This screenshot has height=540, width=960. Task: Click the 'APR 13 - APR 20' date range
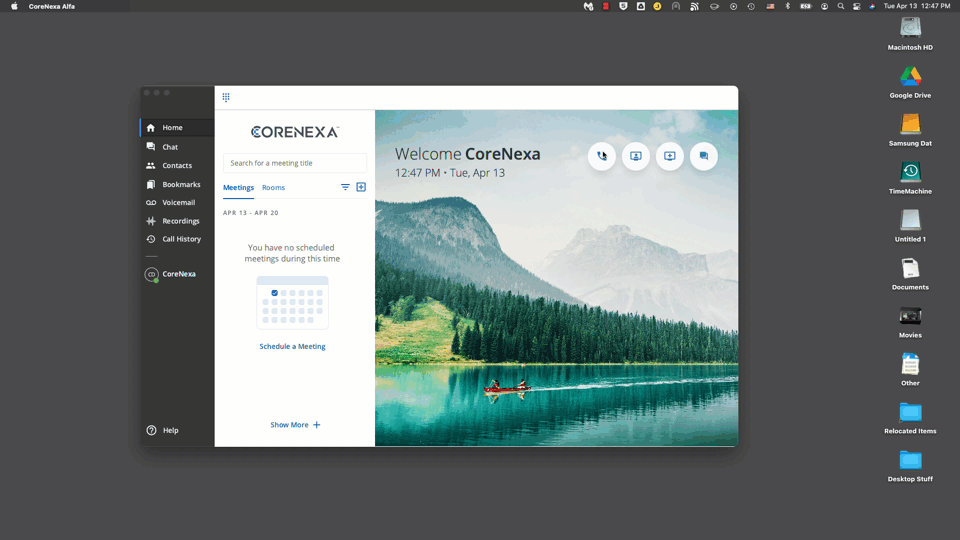[250, 213]
